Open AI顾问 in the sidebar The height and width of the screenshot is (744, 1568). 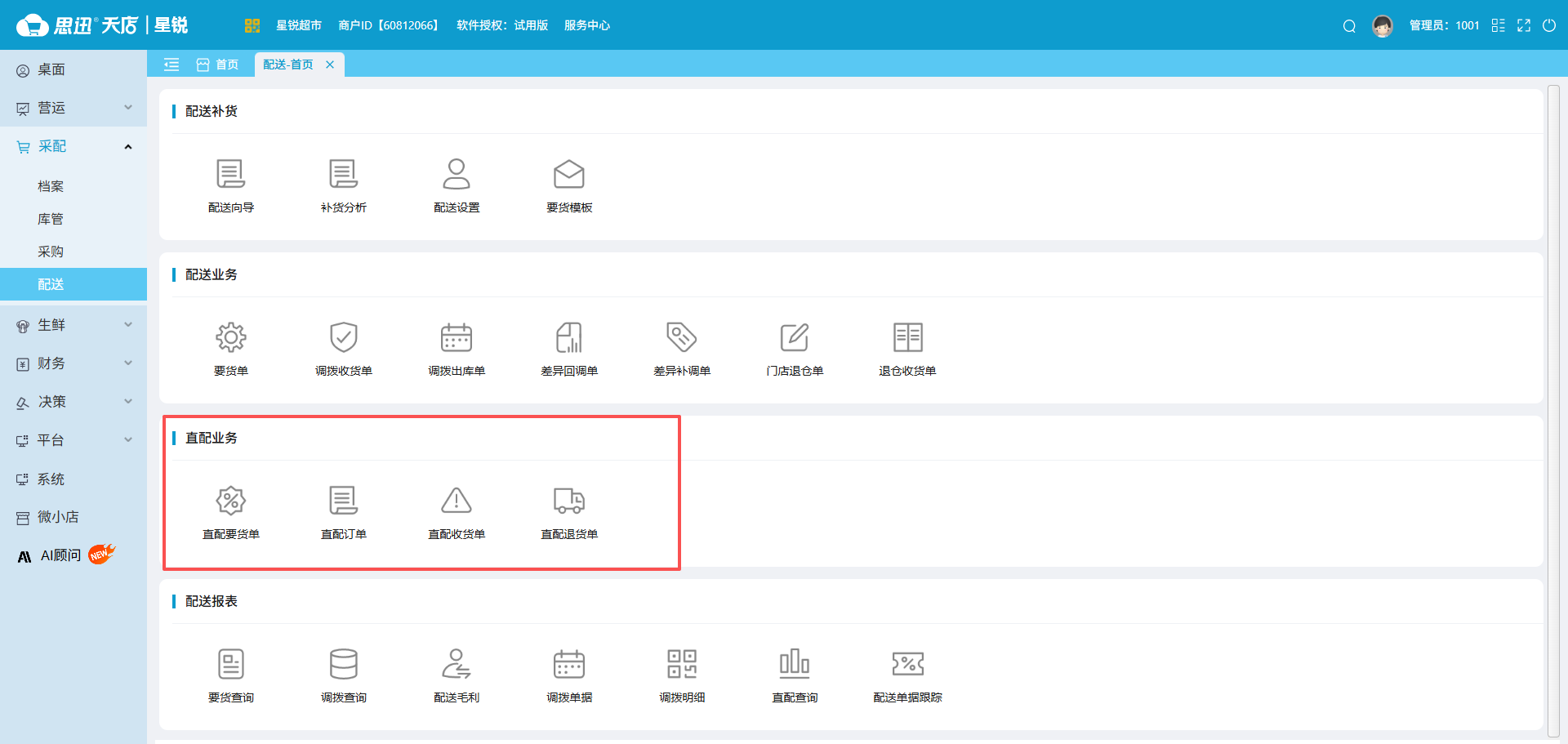pos(61,555)
